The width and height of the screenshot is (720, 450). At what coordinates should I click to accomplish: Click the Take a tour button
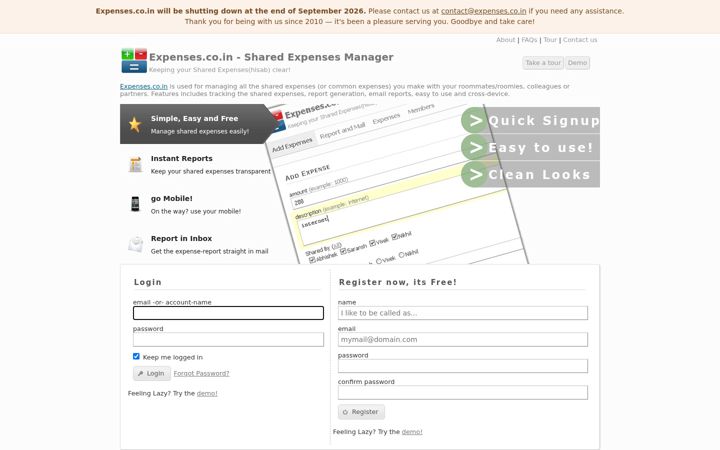coord(543,63)
